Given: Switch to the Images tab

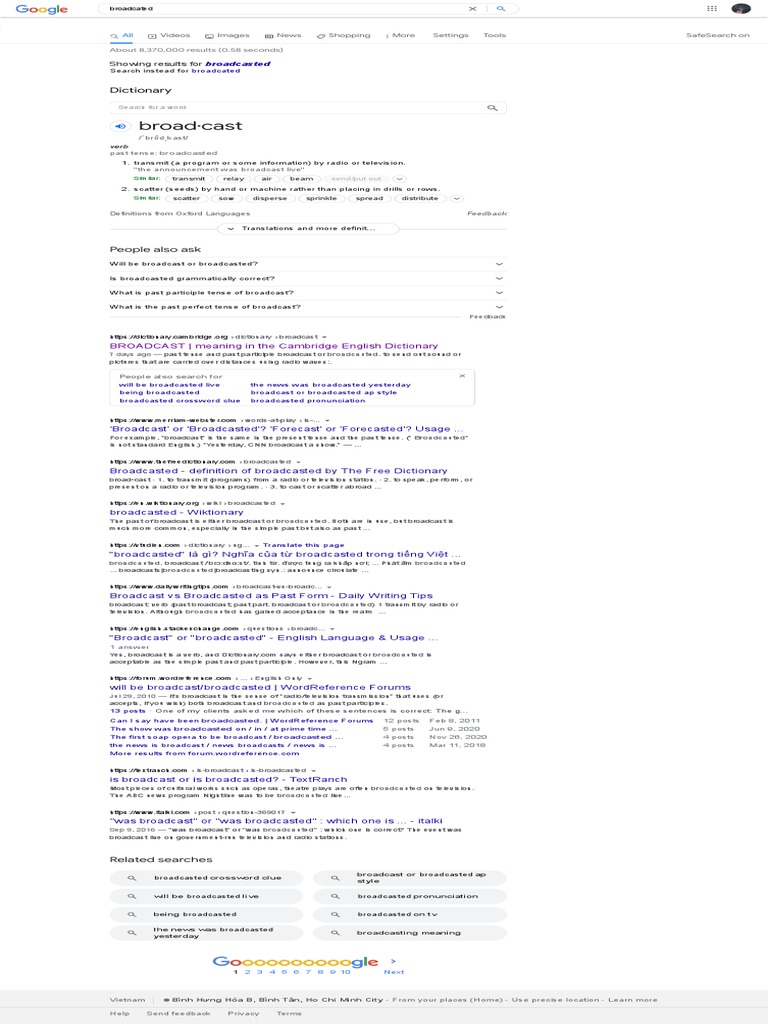Looking at the screenshot, I should [227, 35].
